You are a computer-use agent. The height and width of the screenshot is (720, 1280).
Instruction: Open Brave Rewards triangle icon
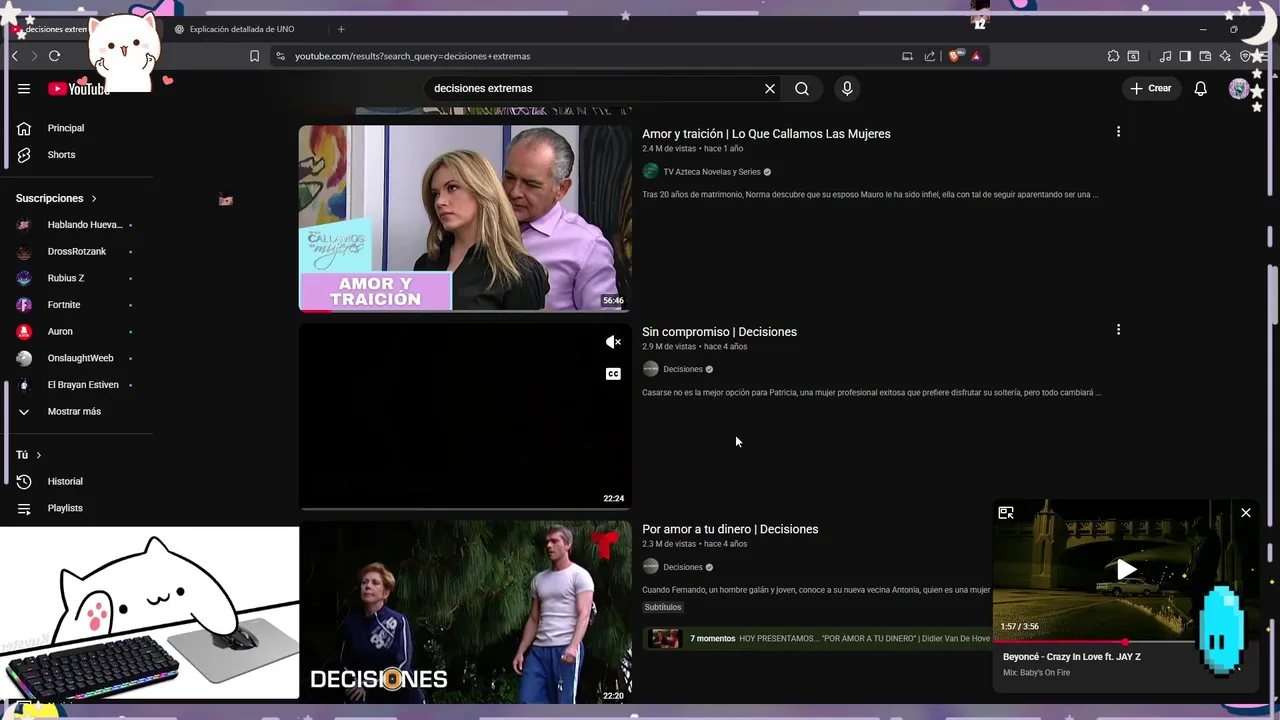[x=976, y=56]
